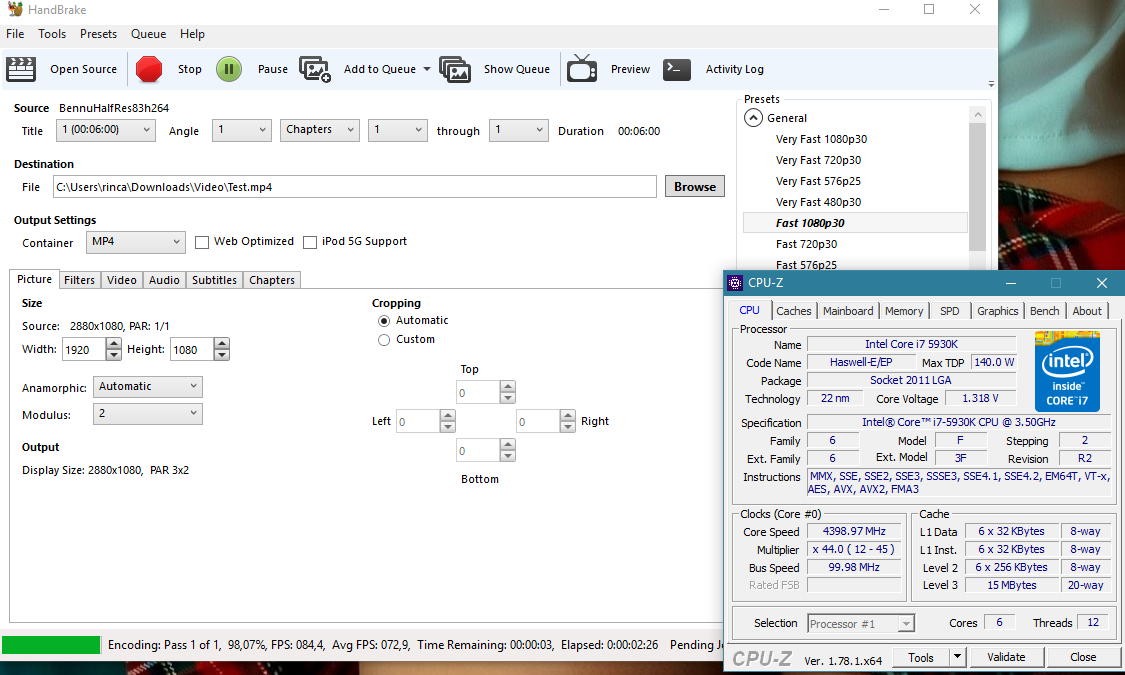Switch to the Filters tab
This screenshot has height=675, width=1125.
[79, 280]
